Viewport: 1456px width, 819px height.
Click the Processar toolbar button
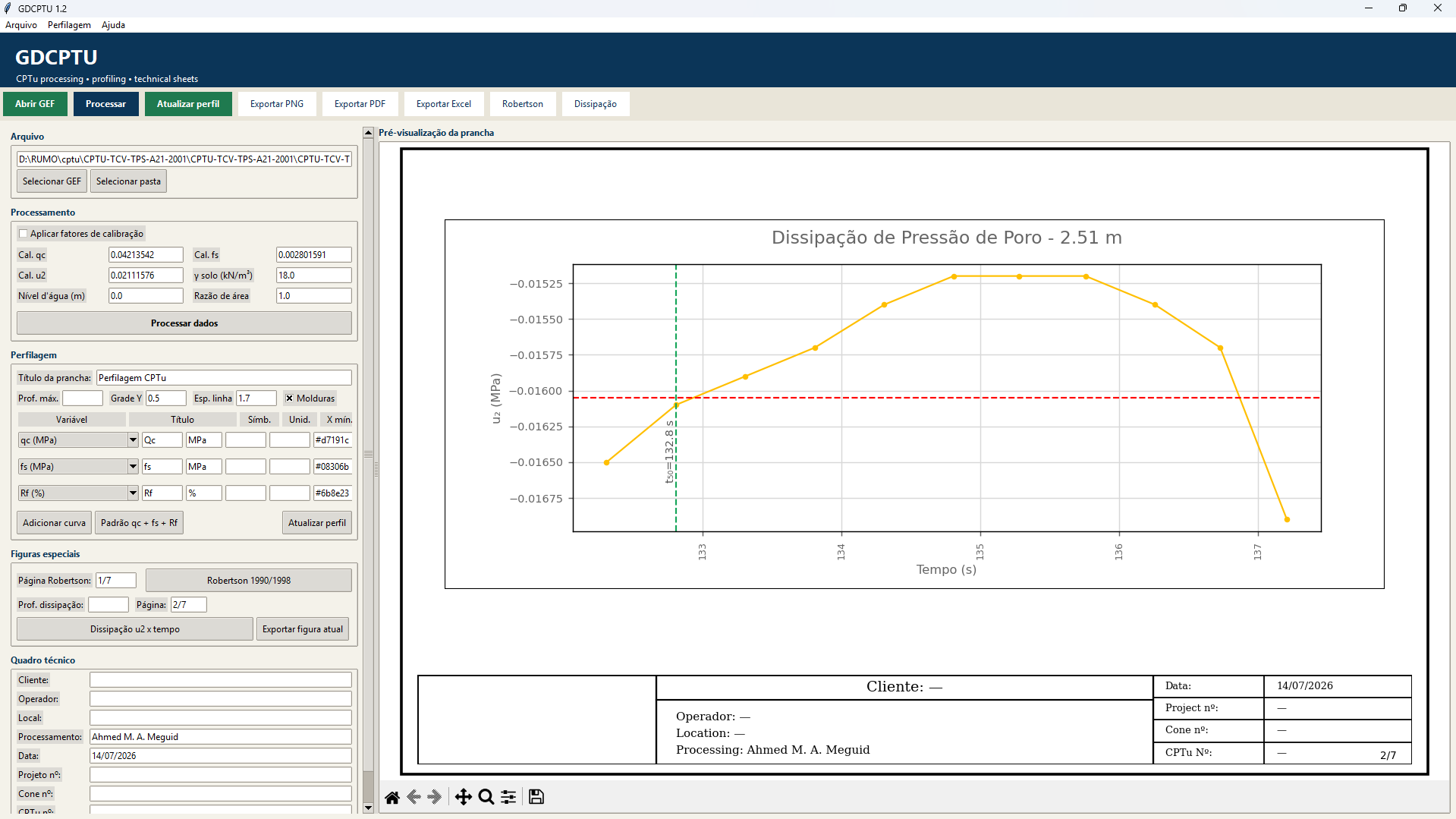pos(105,104)
